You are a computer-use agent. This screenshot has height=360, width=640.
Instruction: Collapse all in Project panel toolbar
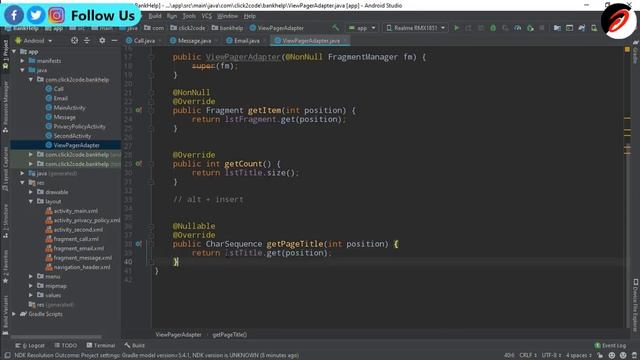(x=87, y=40)
